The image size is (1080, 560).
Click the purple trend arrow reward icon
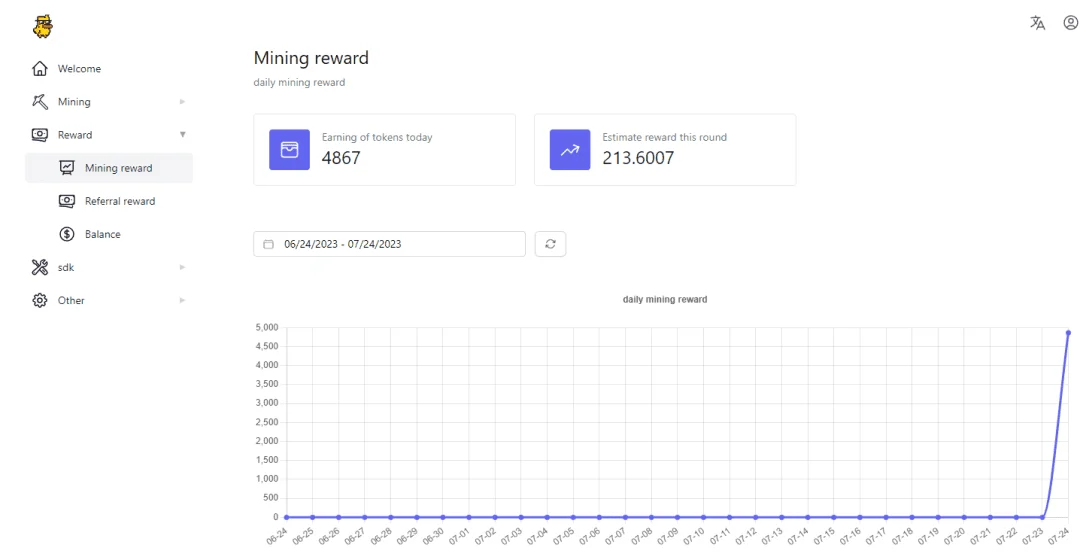coord(570,149)
